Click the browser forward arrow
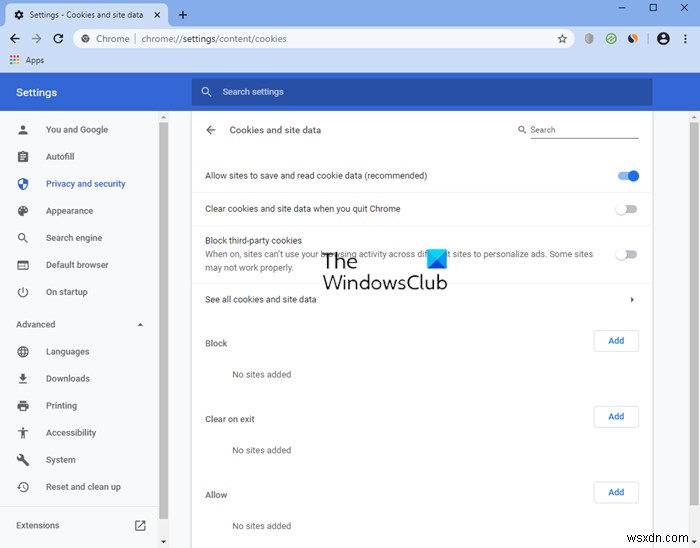 [x=37, y=39]
